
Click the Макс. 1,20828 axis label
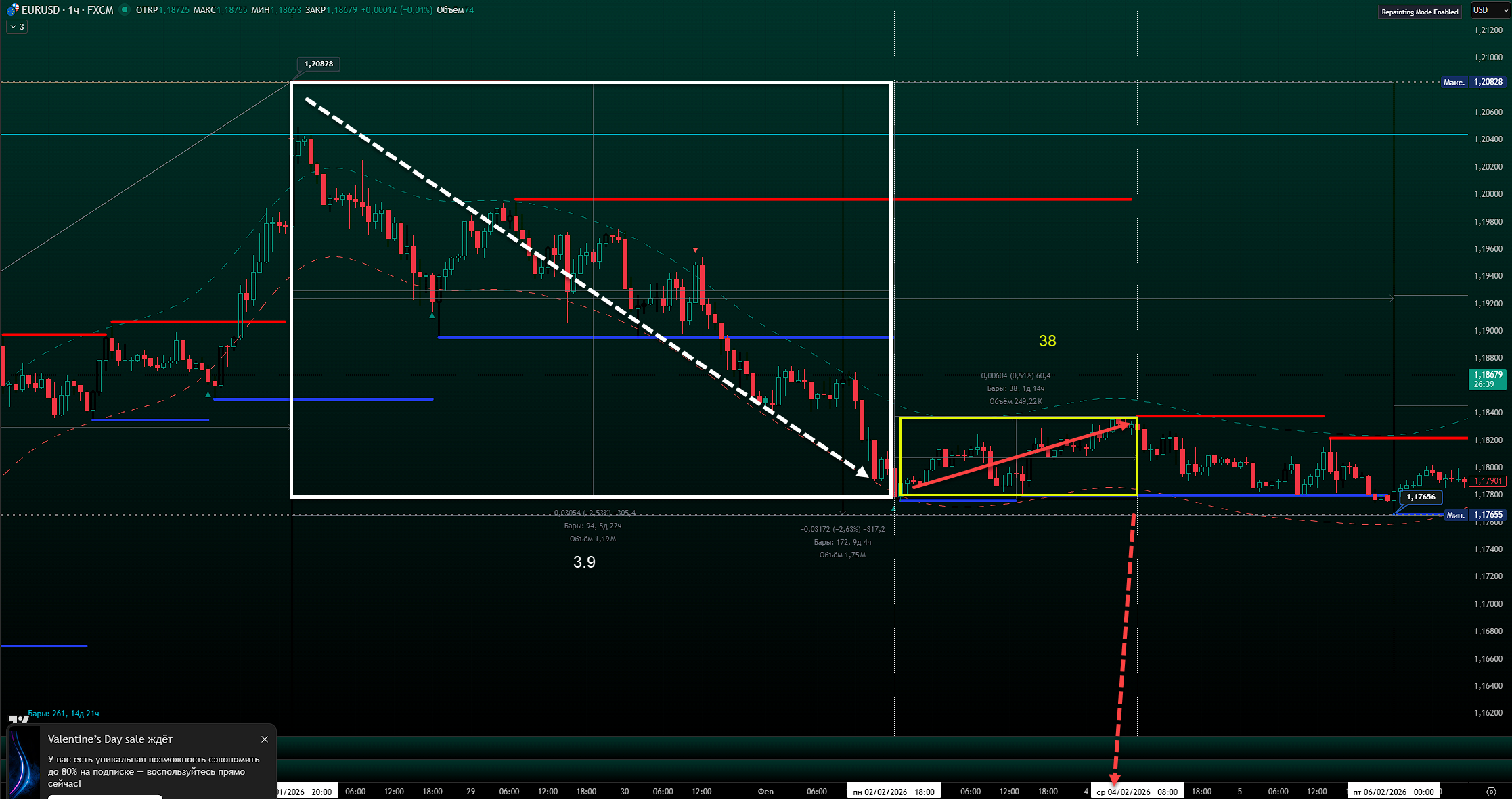click(1473, 82)
